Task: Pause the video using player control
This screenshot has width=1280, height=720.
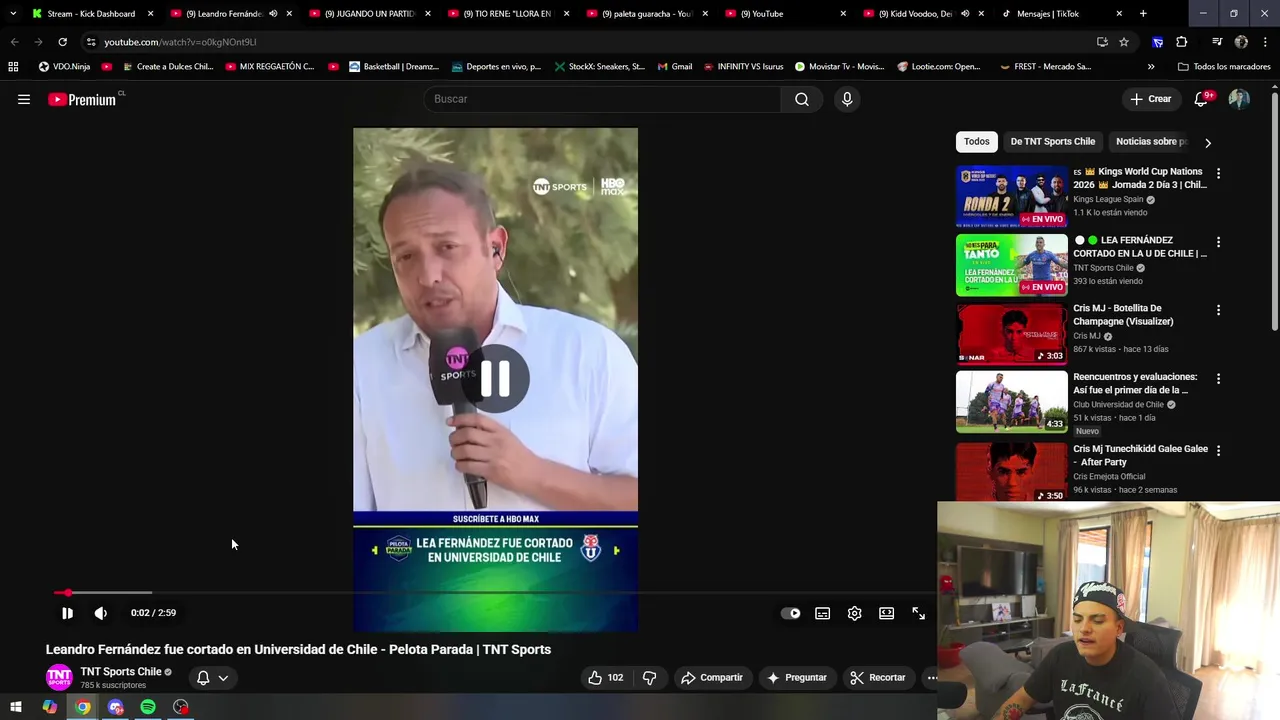Action: pyautogui.click(x=67, y=613)
